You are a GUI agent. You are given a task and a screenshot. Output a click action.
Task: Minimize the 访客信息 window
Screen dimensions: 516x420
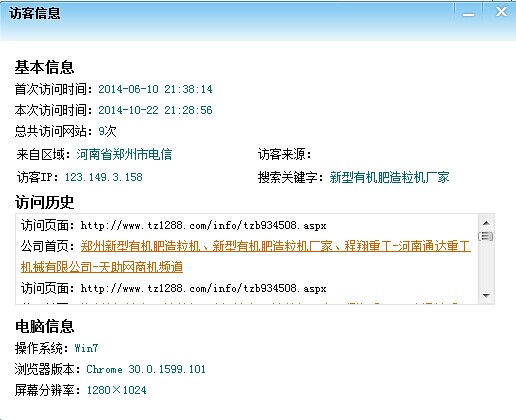(x=468, y=13)
